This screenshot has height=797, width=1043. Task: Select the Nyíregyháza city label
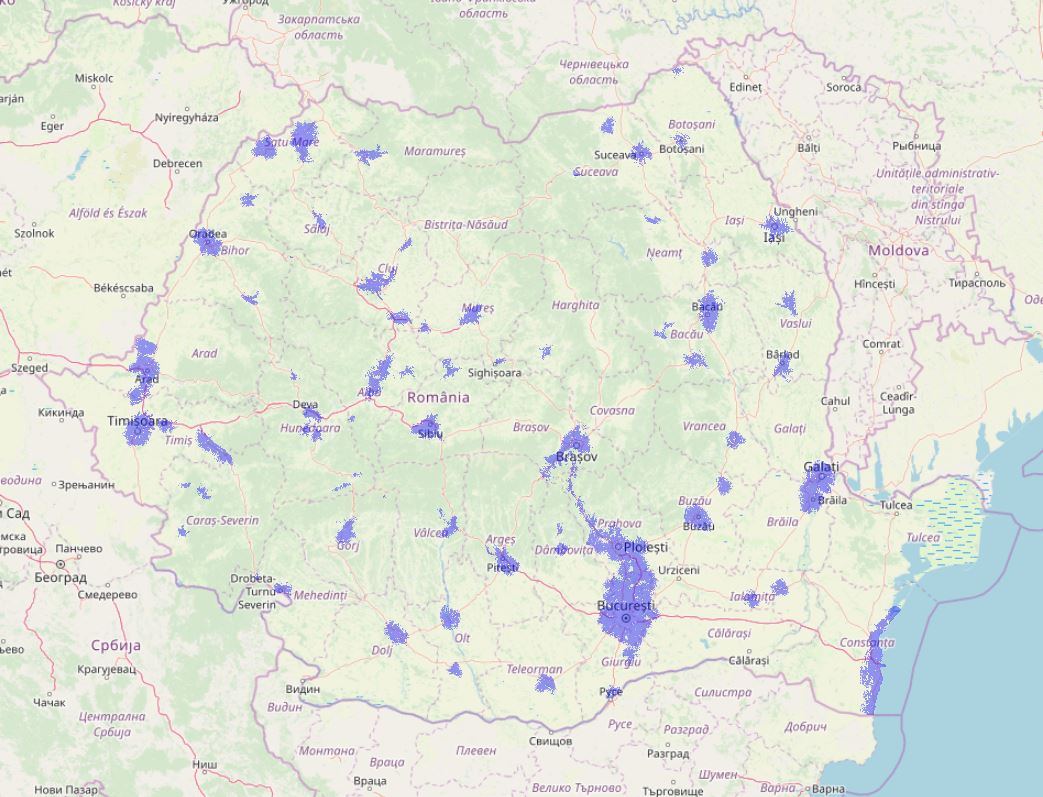click(x=186, y=118)
